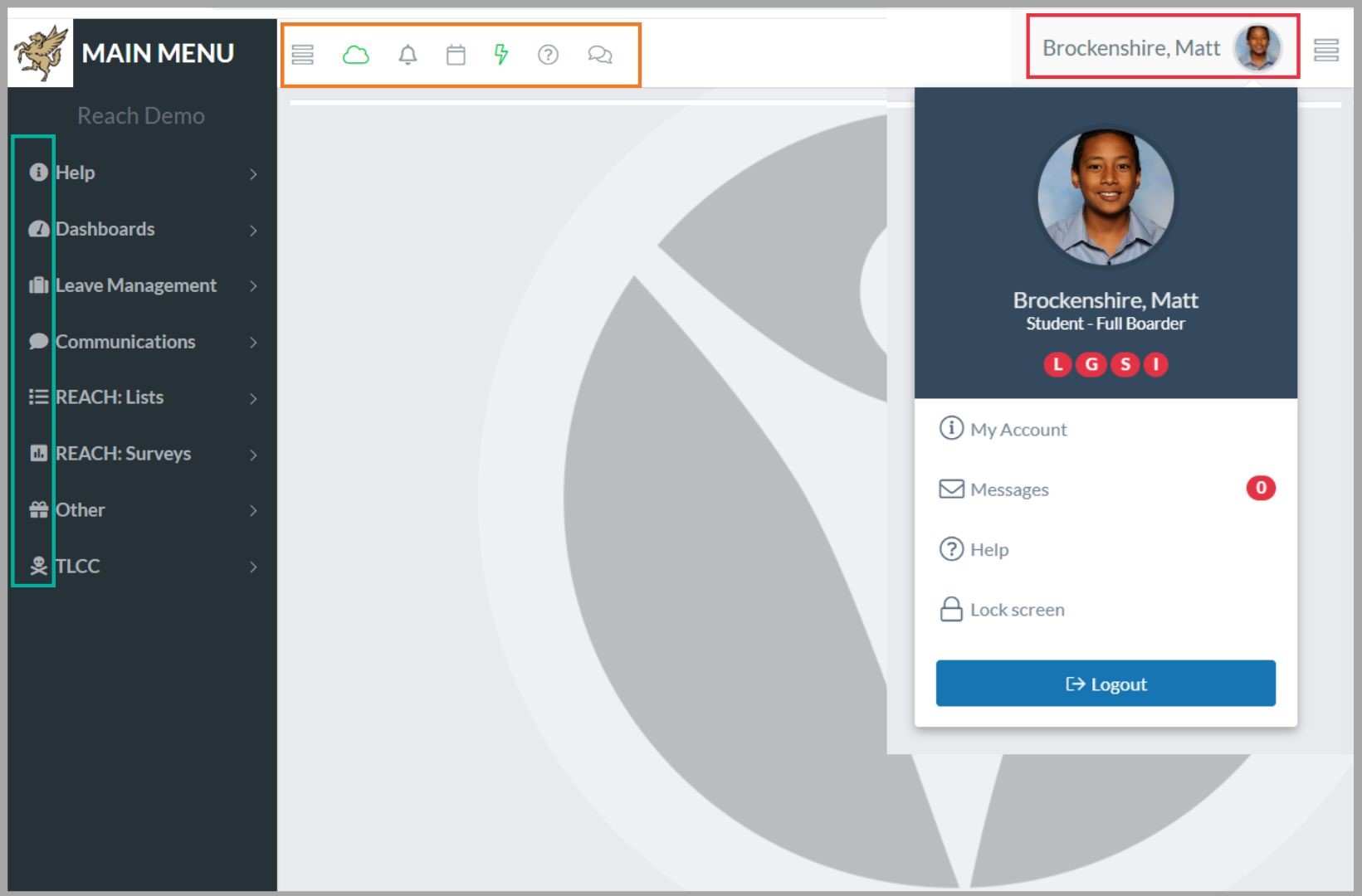Click the Student - Full Boarder text
Viewport: 1362px width, 896px height.
click(x=1106, y=324)
